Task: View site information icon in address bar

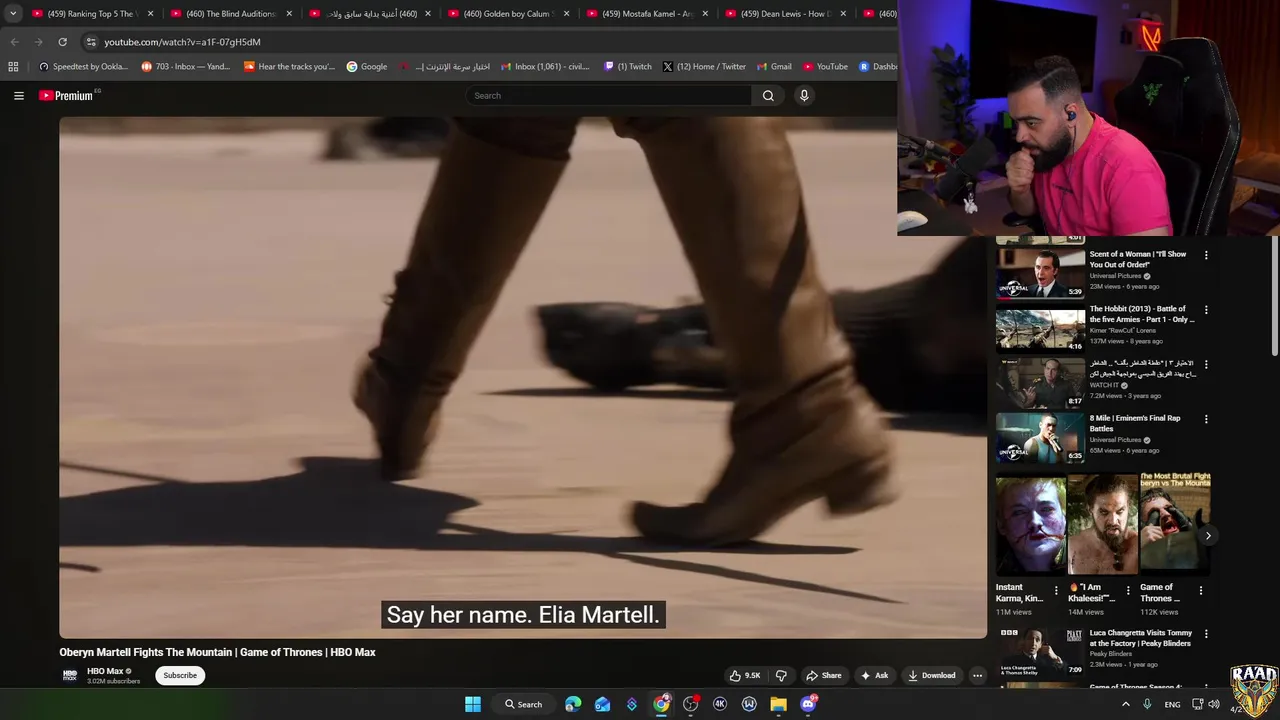Action: pos(91,42)
